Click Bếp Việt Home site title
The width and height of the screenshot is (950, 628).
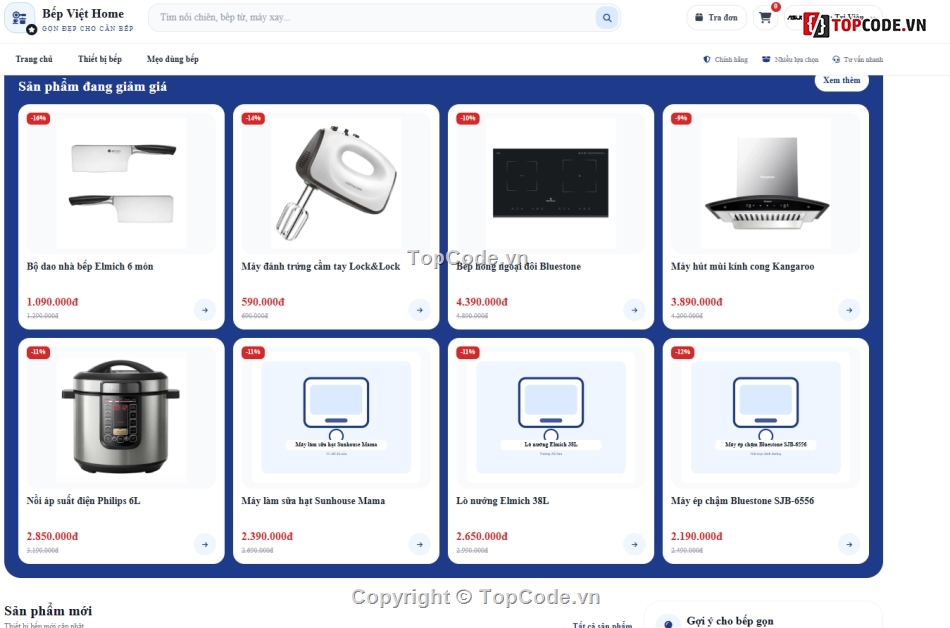(x=83, y=13)
